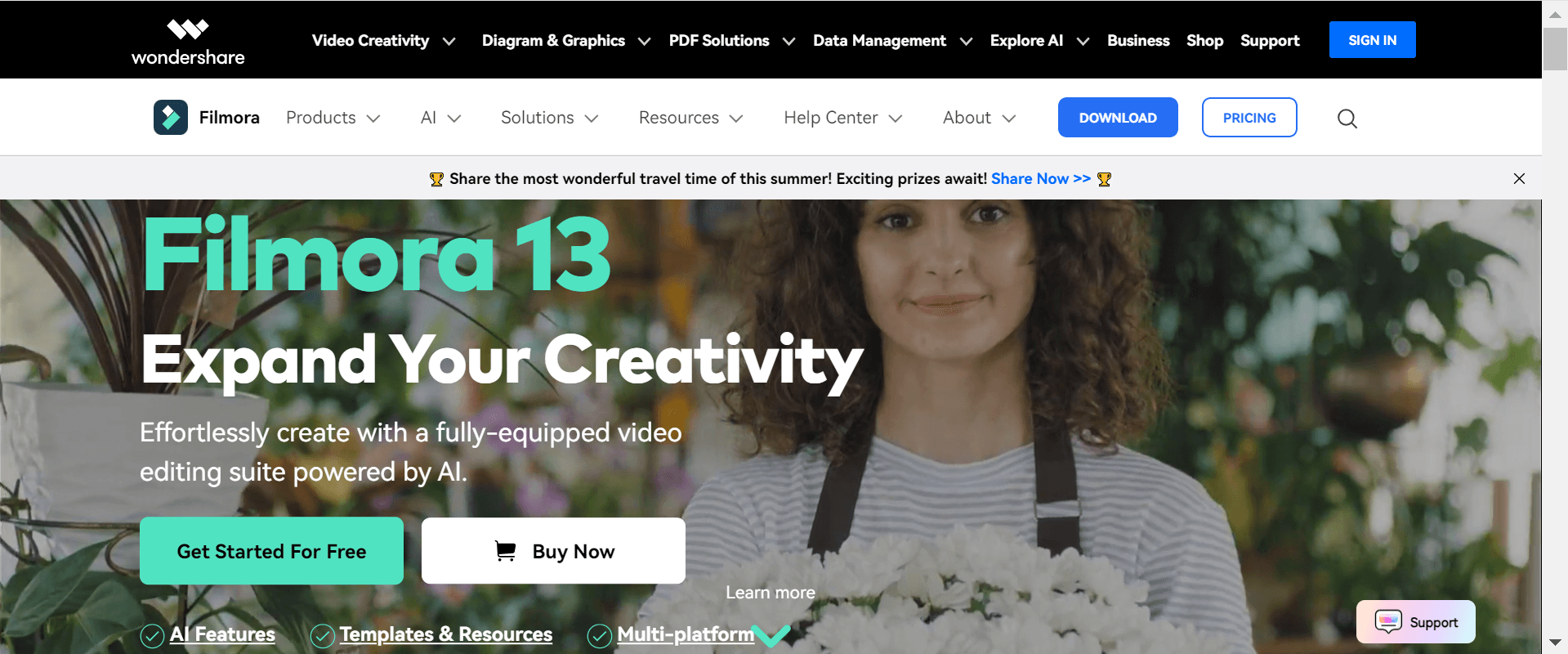This screenshot has width=1568, height=654.
Task: Click the trophy icon before the banner text
Action: click(x=437, y=179)
